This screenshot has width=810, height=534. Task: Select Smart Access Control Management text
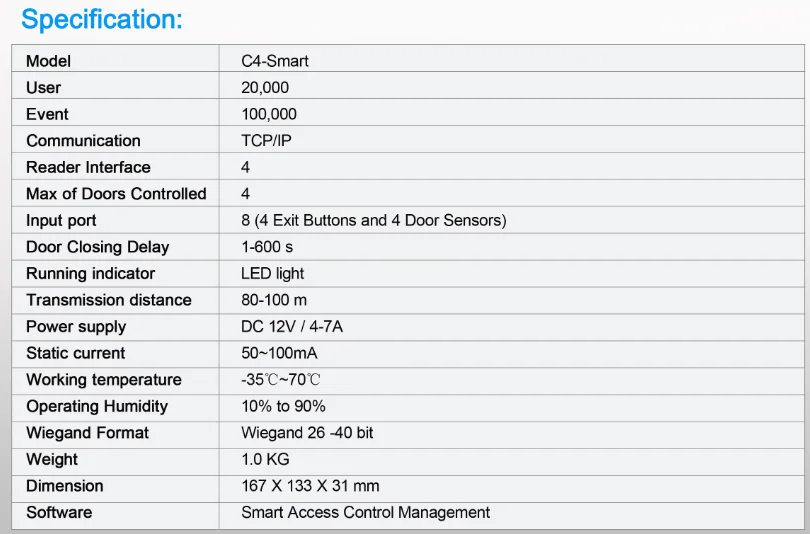pyautogui.click(x=365, y=512)
